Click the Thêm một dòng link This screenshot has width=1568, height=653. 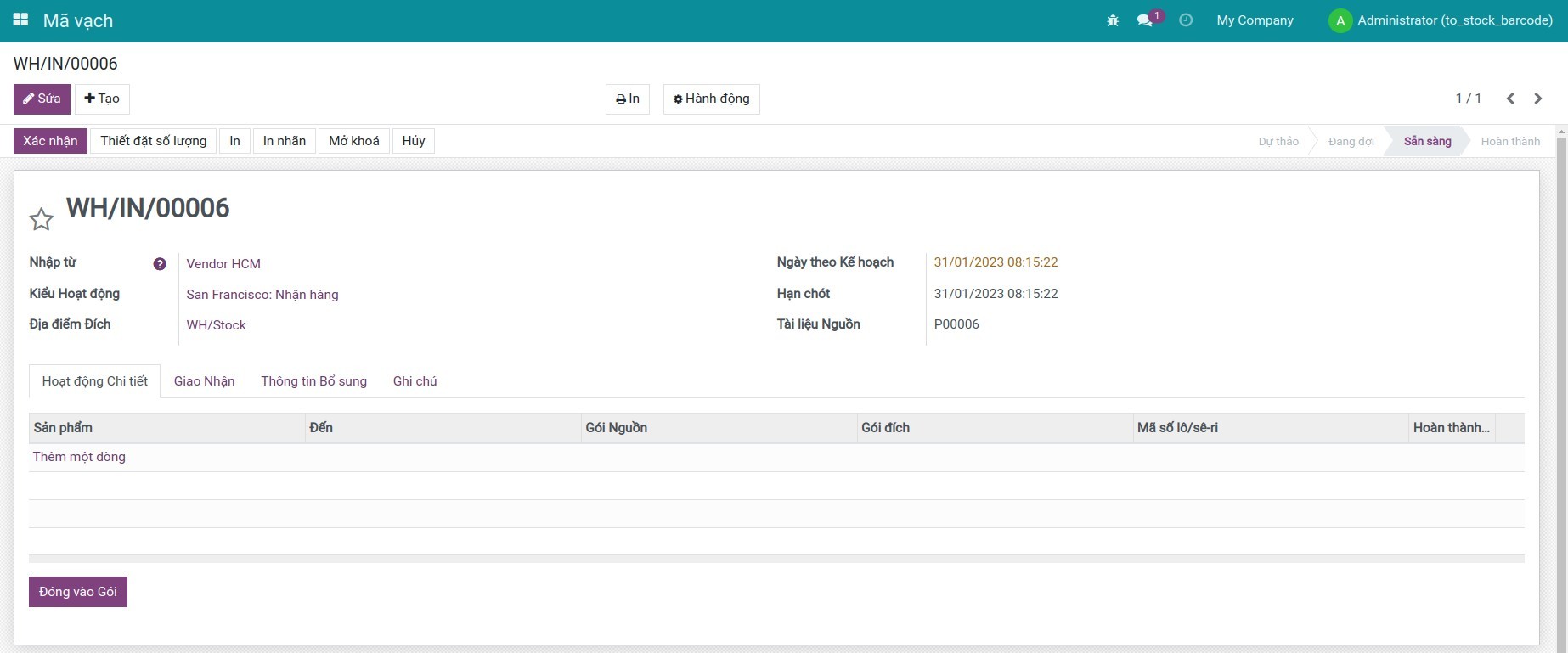[79, 457]
